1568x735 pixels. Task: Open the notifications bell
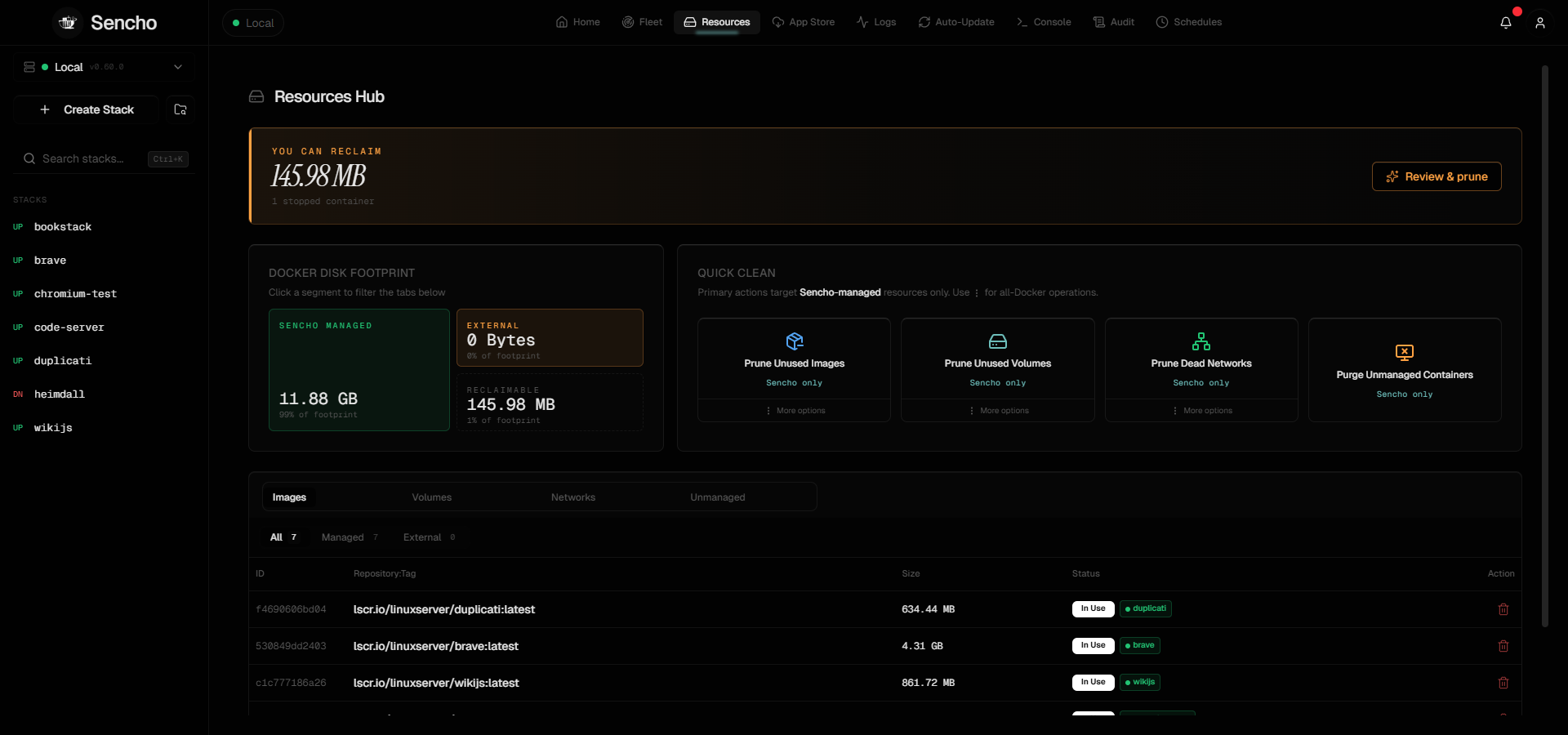[x=1506, y=23]
